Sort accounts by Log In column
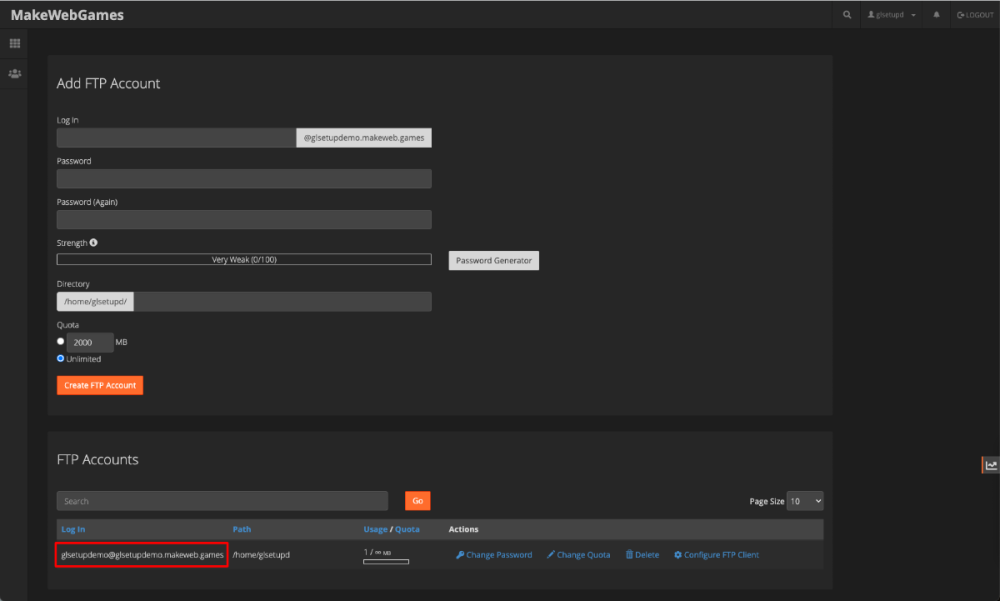The width and height of the screenshot is (1000, 601). pyautogui.click(x=73, y=529)
